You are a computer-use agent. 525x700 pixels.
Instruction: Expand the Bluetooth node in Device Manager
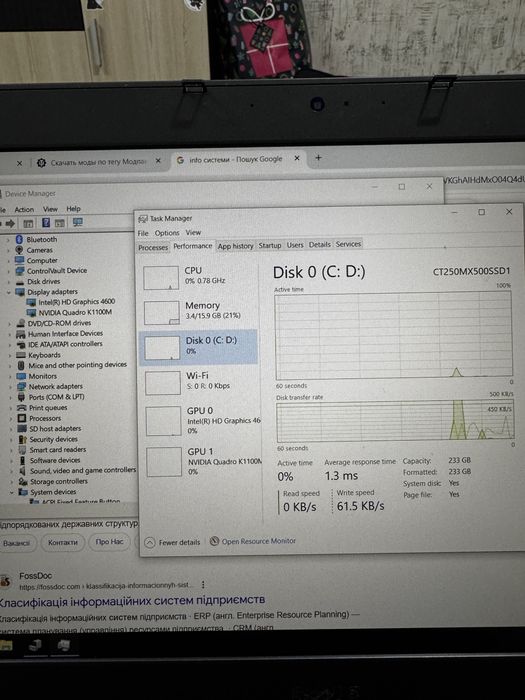click(8, 240)
